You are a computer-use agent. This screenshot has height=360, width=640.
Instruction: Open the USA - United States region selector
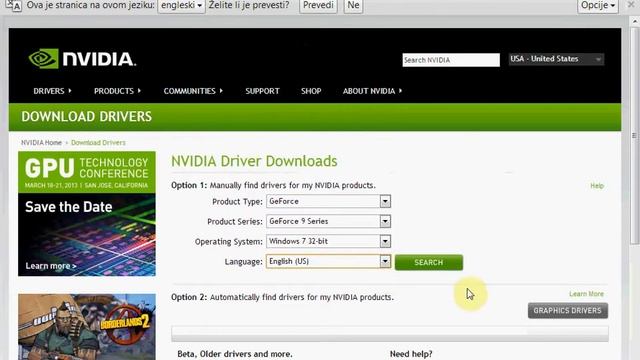click(556, 59)
